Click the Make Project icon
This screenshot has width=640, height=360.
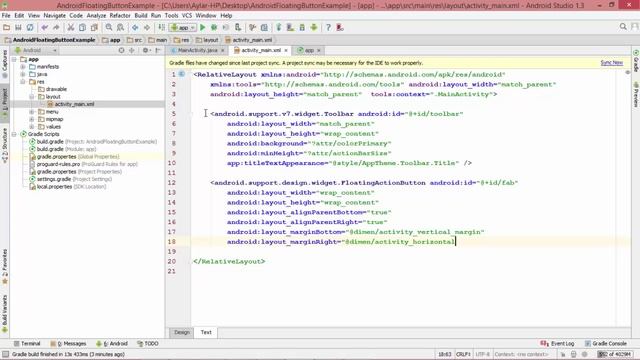click(x=162, y=27)
